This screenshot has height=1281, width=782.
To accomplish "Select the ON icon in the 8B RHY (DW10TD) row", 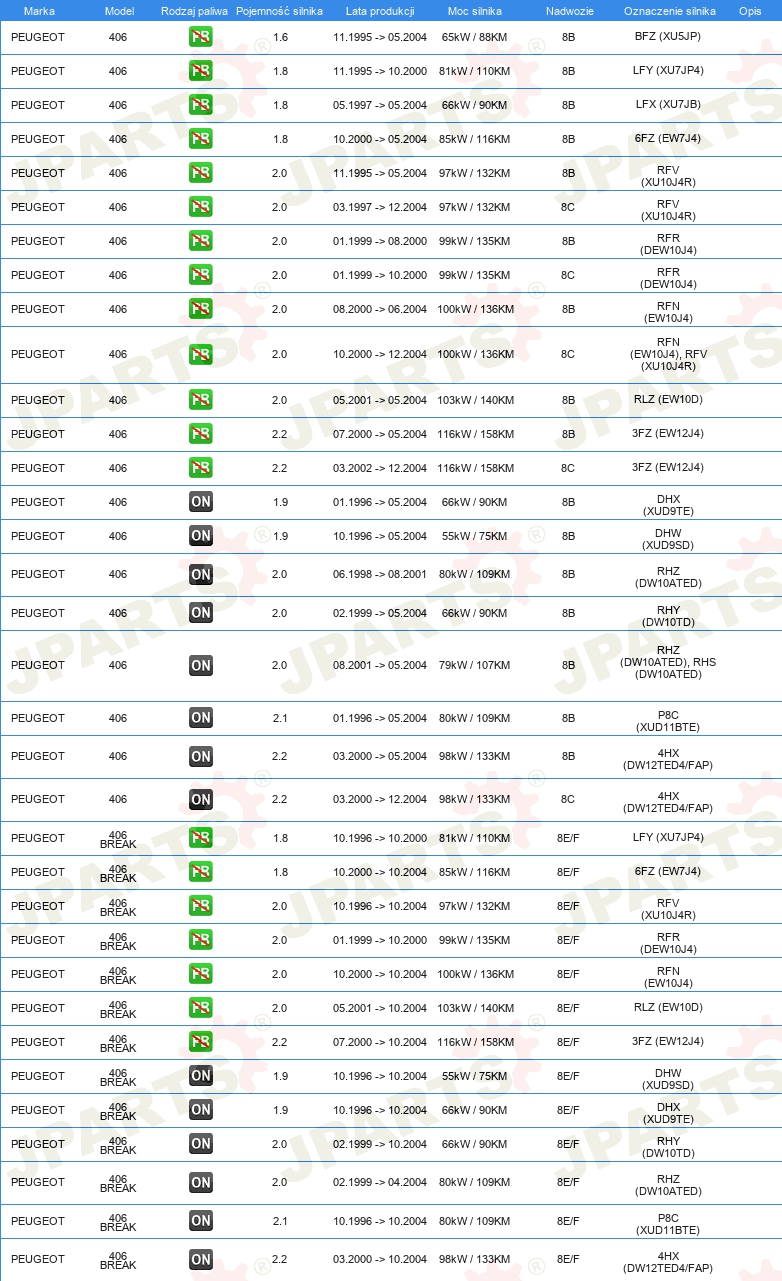I will (x=201, y=613).
